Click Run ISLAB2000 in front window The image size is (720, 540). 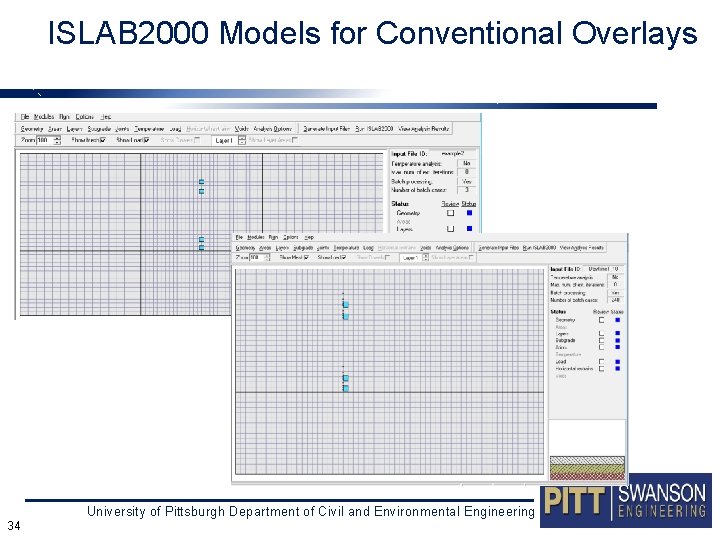(540, 248)
